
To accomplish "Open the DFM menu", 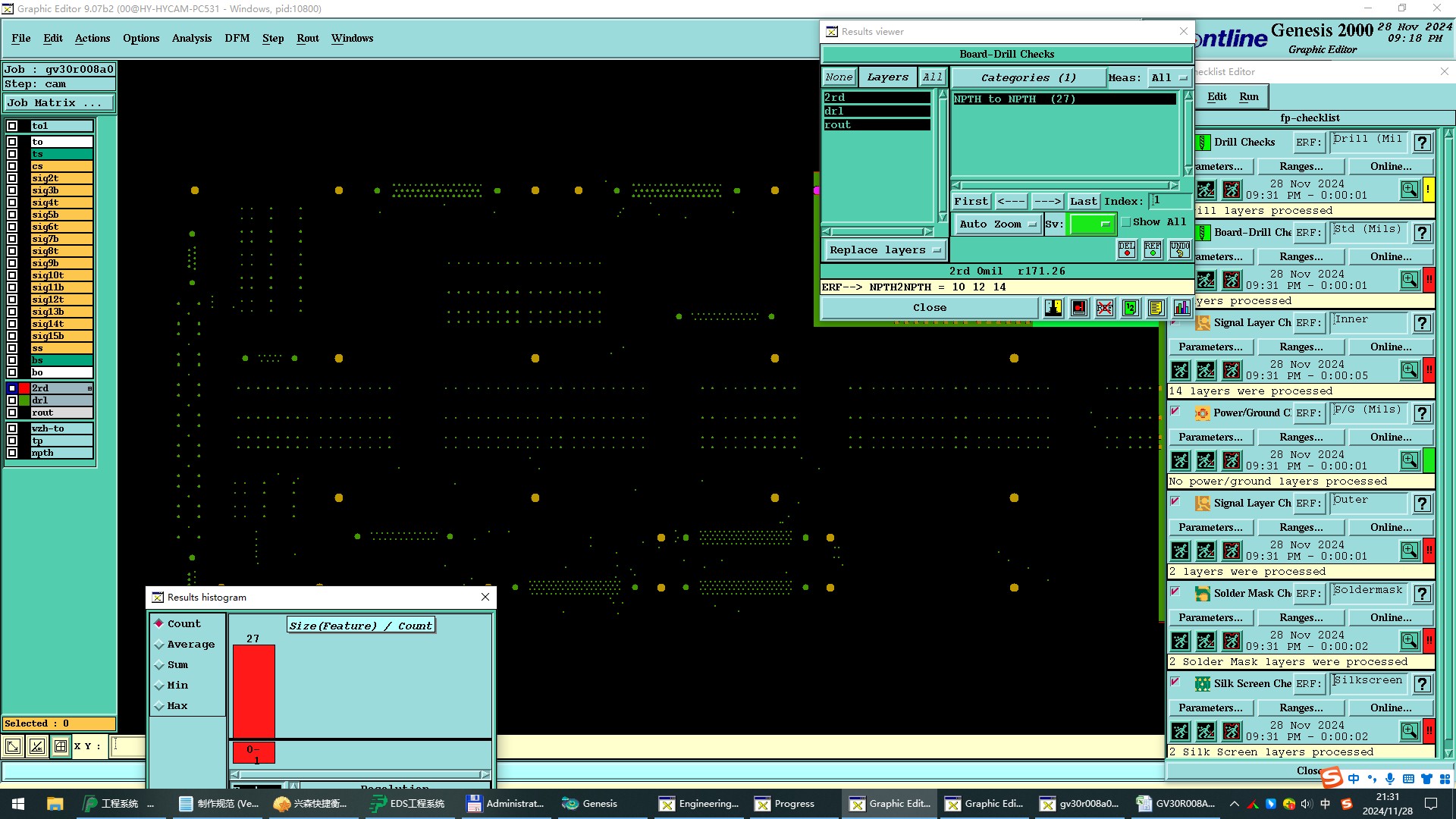I will pos(237,38).
